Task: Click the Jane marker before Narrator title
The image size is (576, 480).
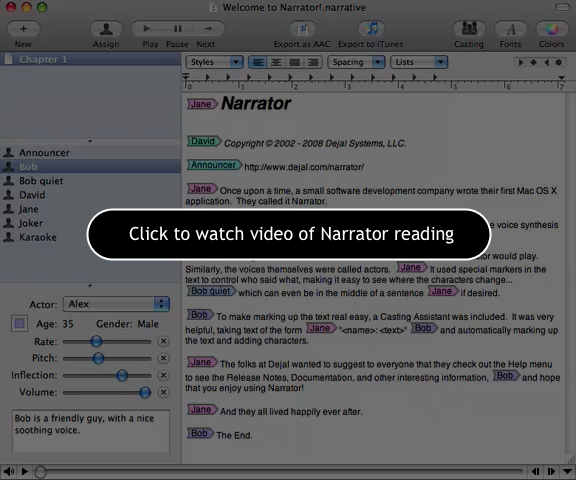Action: click(202, 104)
